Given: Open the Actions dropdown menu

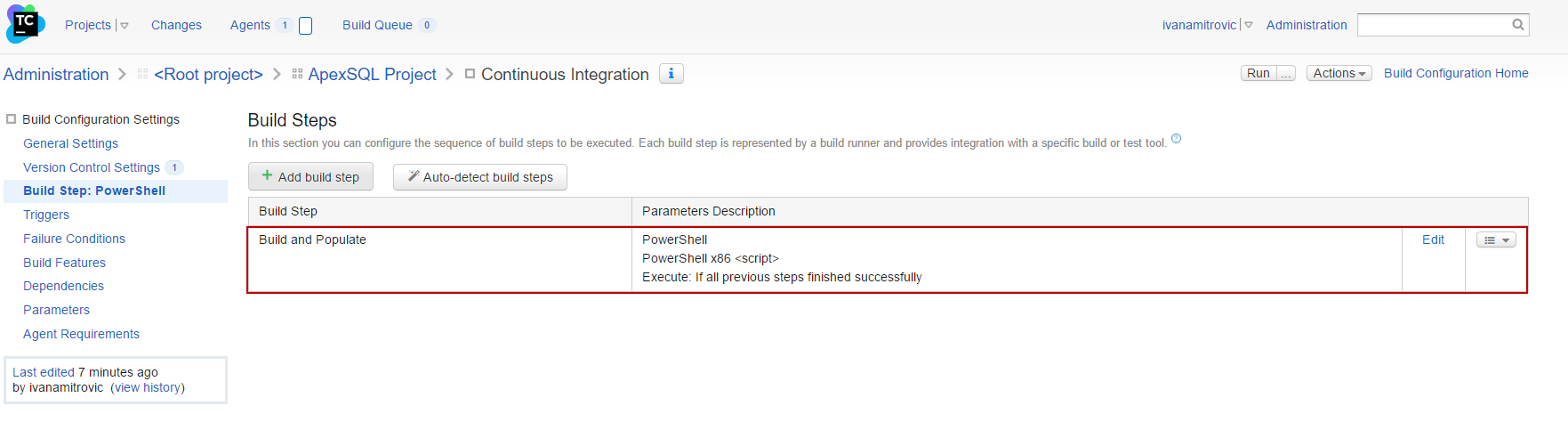Looking at the screenshot, I should 1339,73.
